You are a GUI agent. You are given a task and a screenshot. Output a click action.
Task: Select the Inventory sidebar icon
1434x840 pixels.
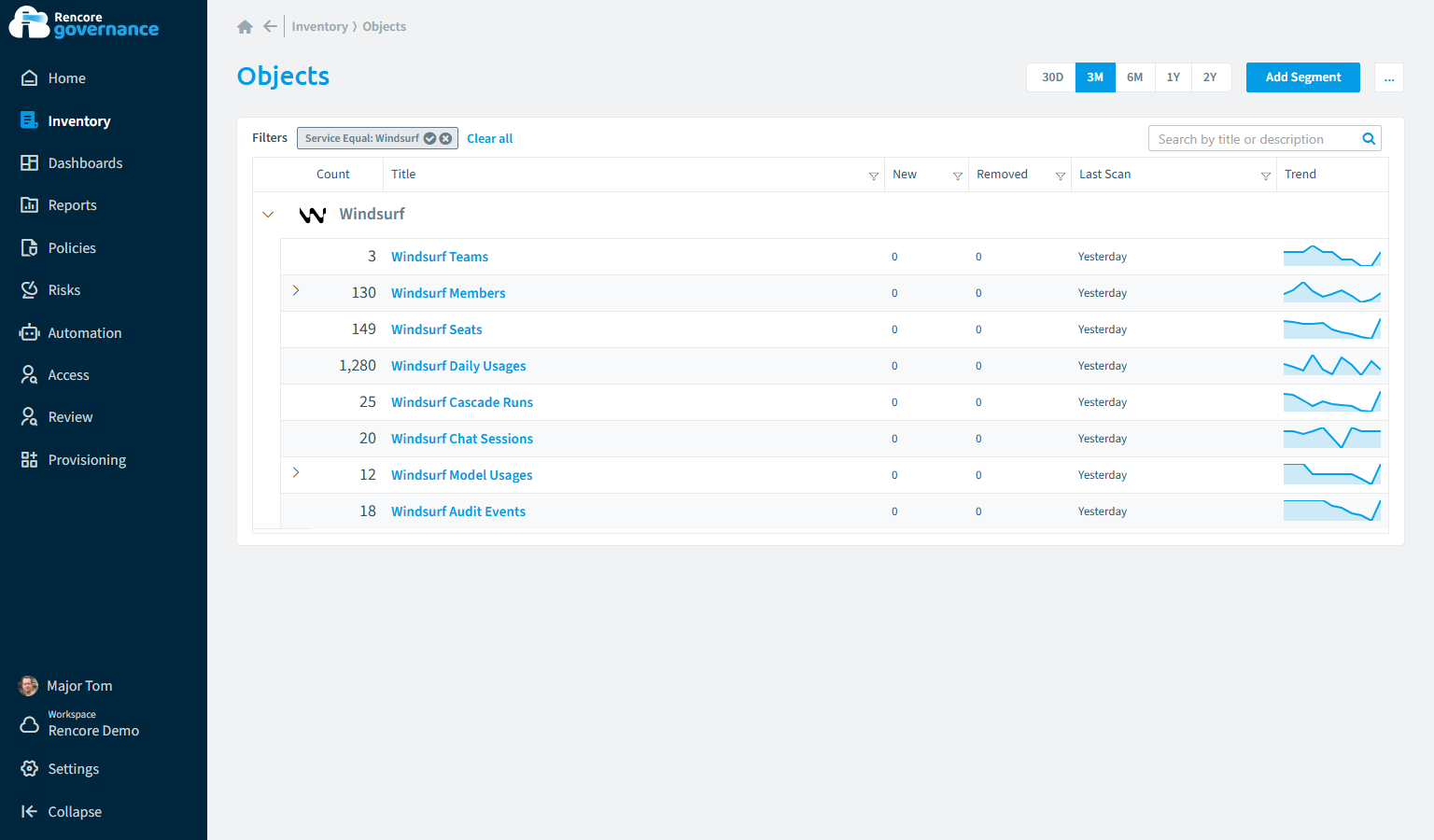tap(30, 120)
